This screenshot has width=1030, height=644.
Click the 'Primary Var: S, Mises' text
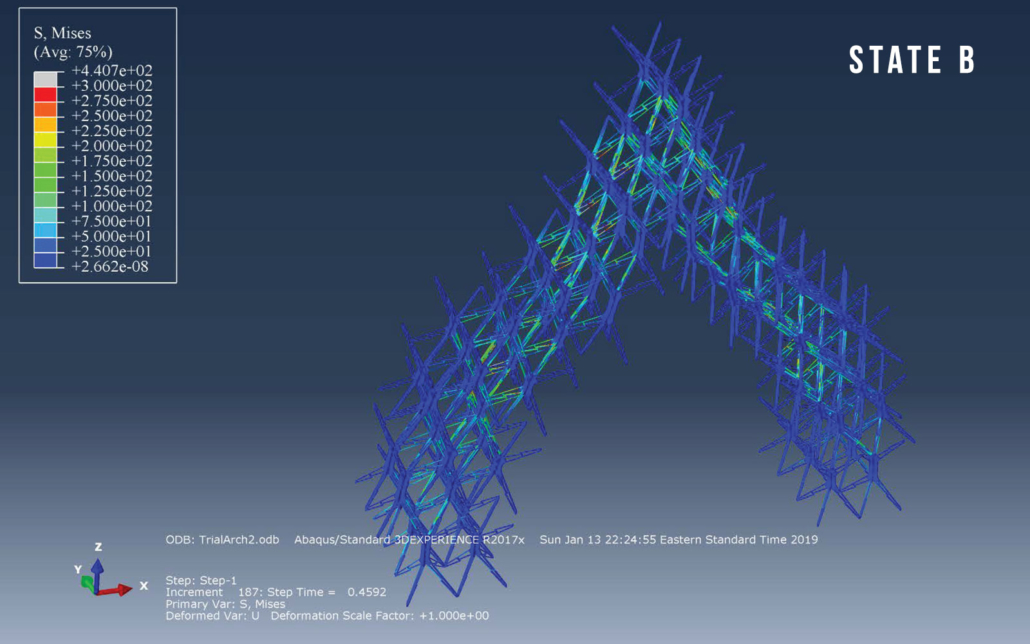225,604
